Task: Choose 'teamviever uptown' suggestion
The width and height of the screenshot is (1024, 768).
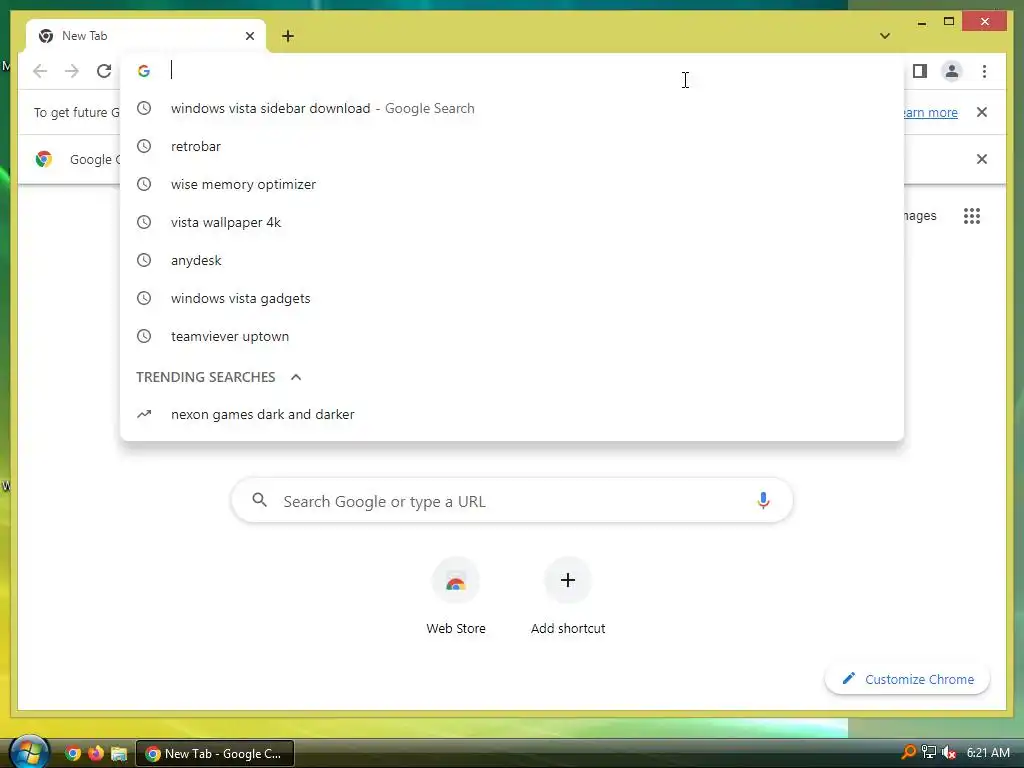Action: [x=512, y=336]
